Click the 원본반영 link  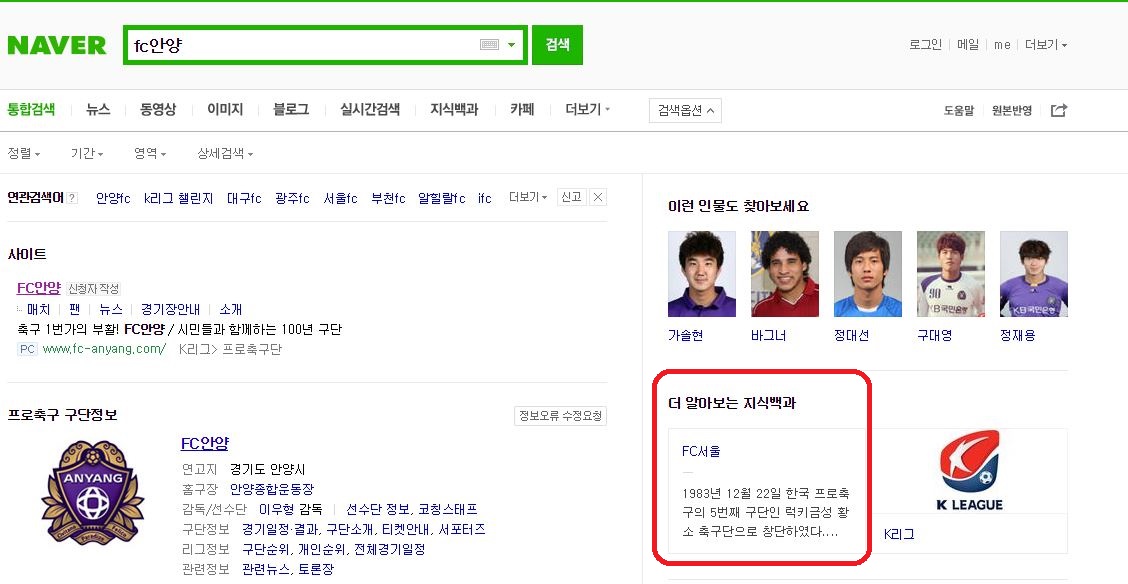[1011, 111]
